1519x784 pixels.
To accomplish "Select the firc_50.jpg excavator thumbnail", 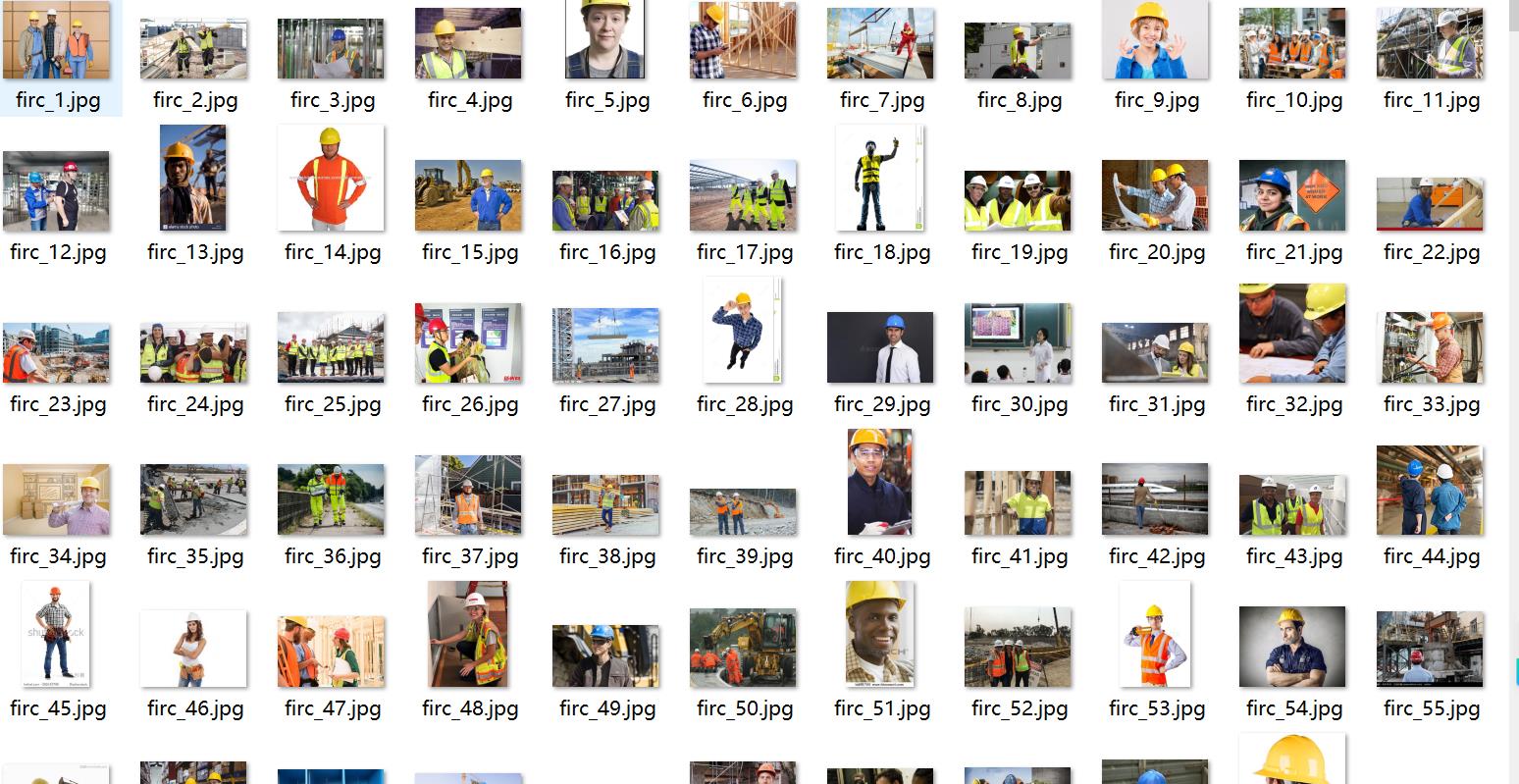I will tap(743, 648).
